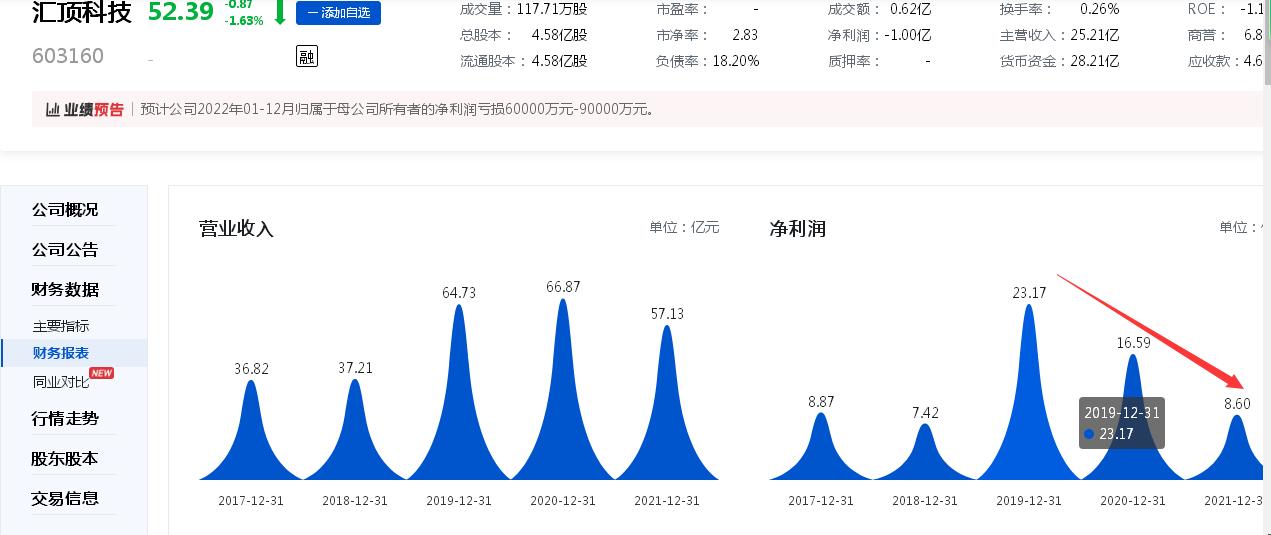
Task: Click the 营业收入 chart title
Action: click(236, 229)
